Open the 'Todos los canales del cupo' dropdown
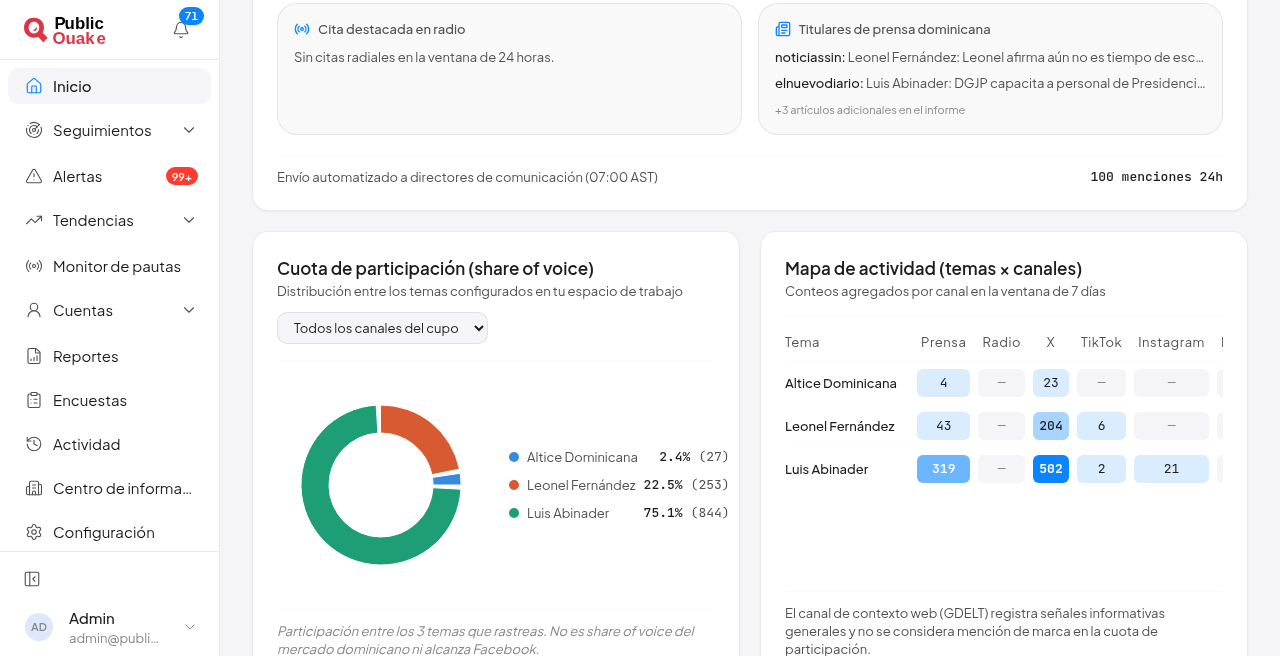 382,328
